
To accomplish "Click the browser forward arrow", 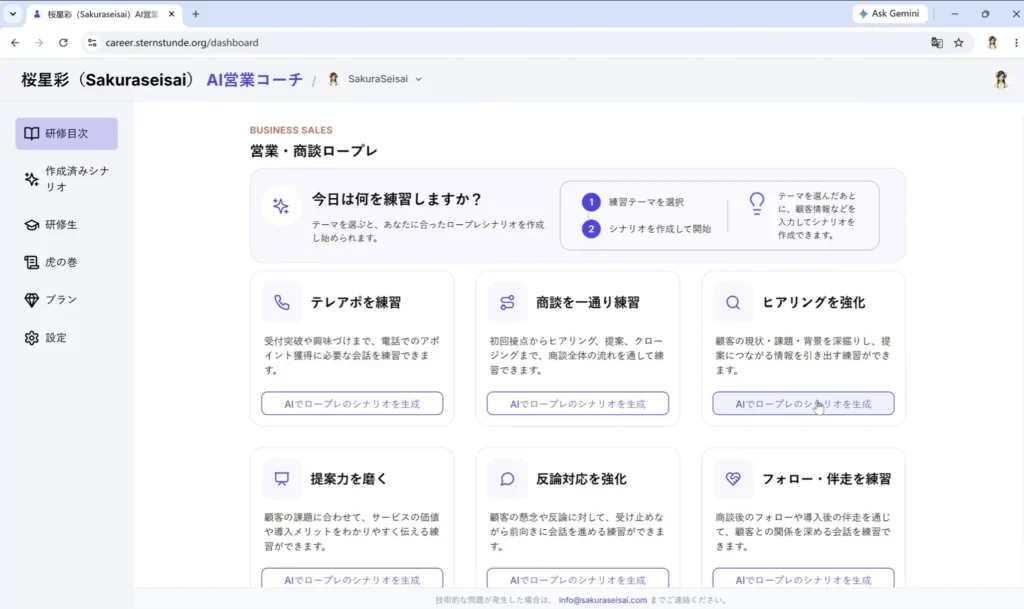I will 39,42.
